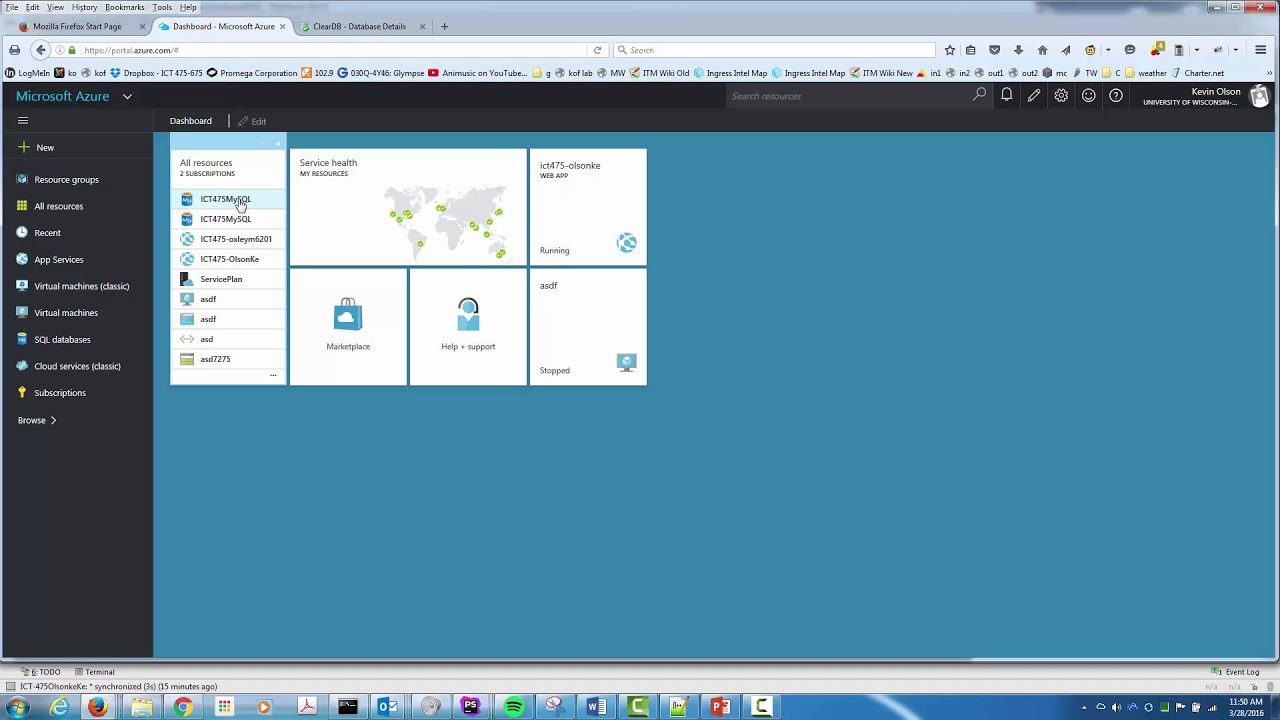Open the help question mark icon
The image size is (1280, 720).
coord(1116,96)
